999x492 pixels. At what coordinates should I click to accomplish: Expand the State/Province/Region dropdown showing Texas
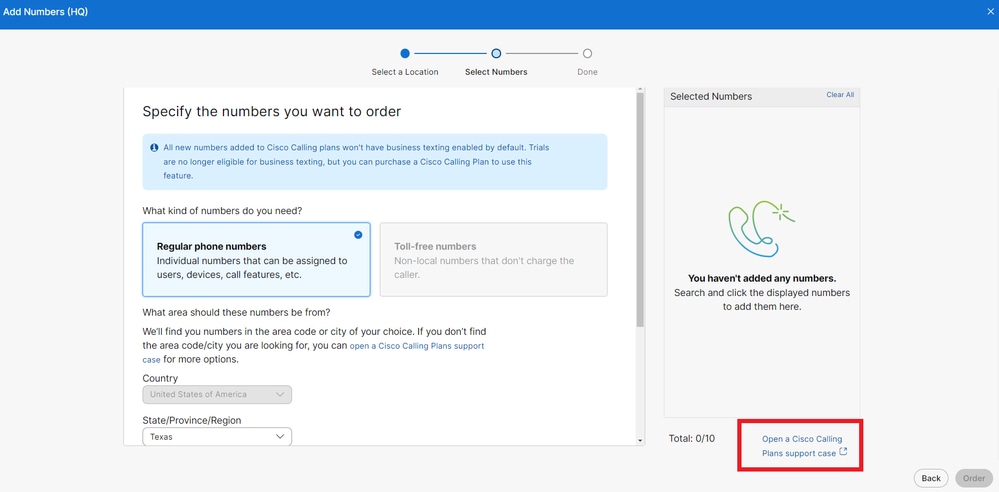coord(217,437)
